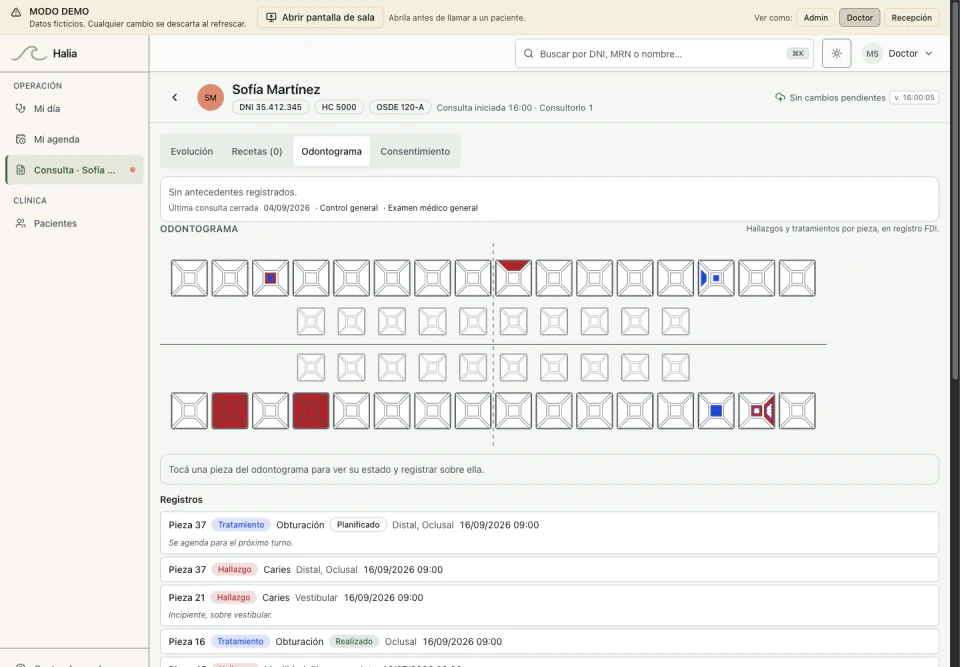Viewport: 960px width, 667px height.
Task: Click the MS user avatar
Action: [872, 54]
